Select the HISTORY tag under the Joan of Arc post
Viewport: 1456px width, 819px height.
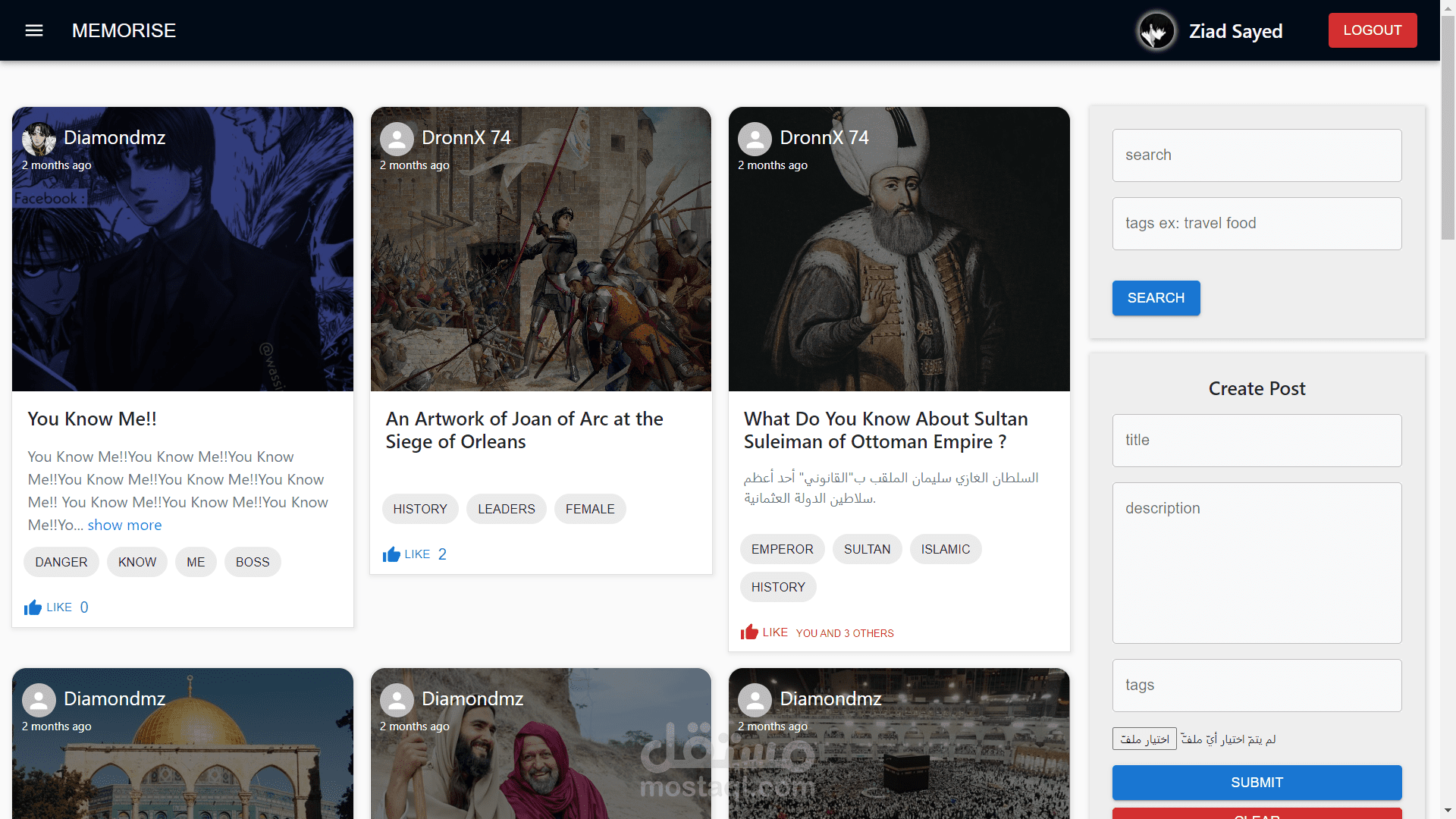click(420, 509)
